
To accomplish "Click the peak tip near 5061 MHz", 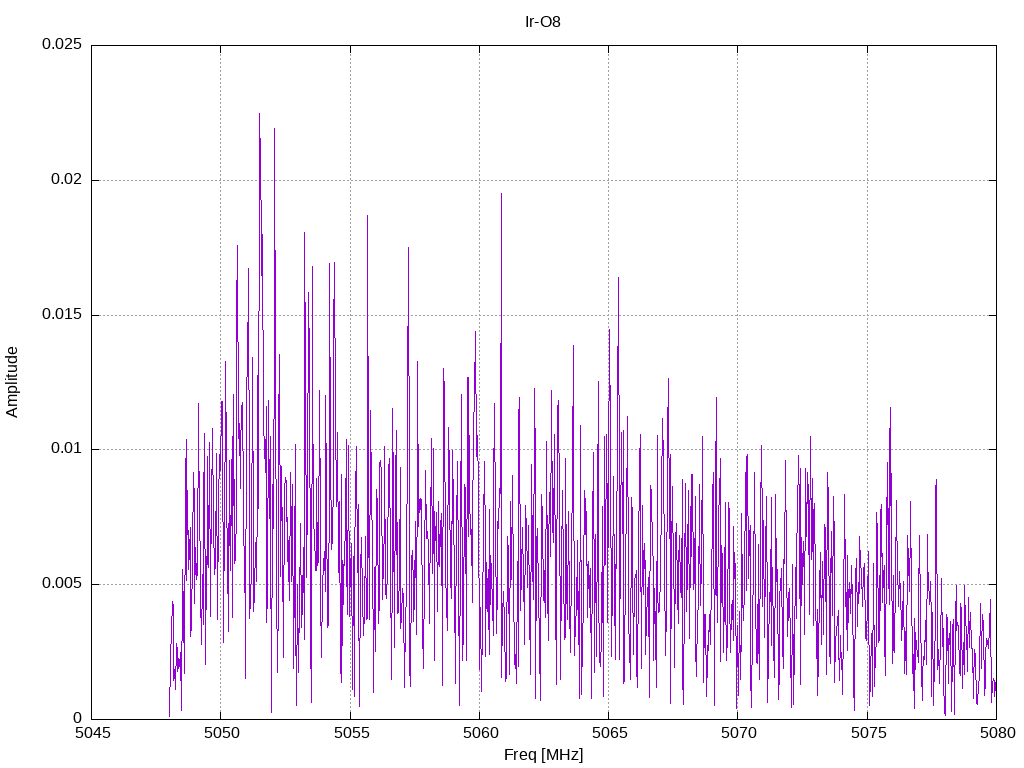I will (x=502, y=194).
